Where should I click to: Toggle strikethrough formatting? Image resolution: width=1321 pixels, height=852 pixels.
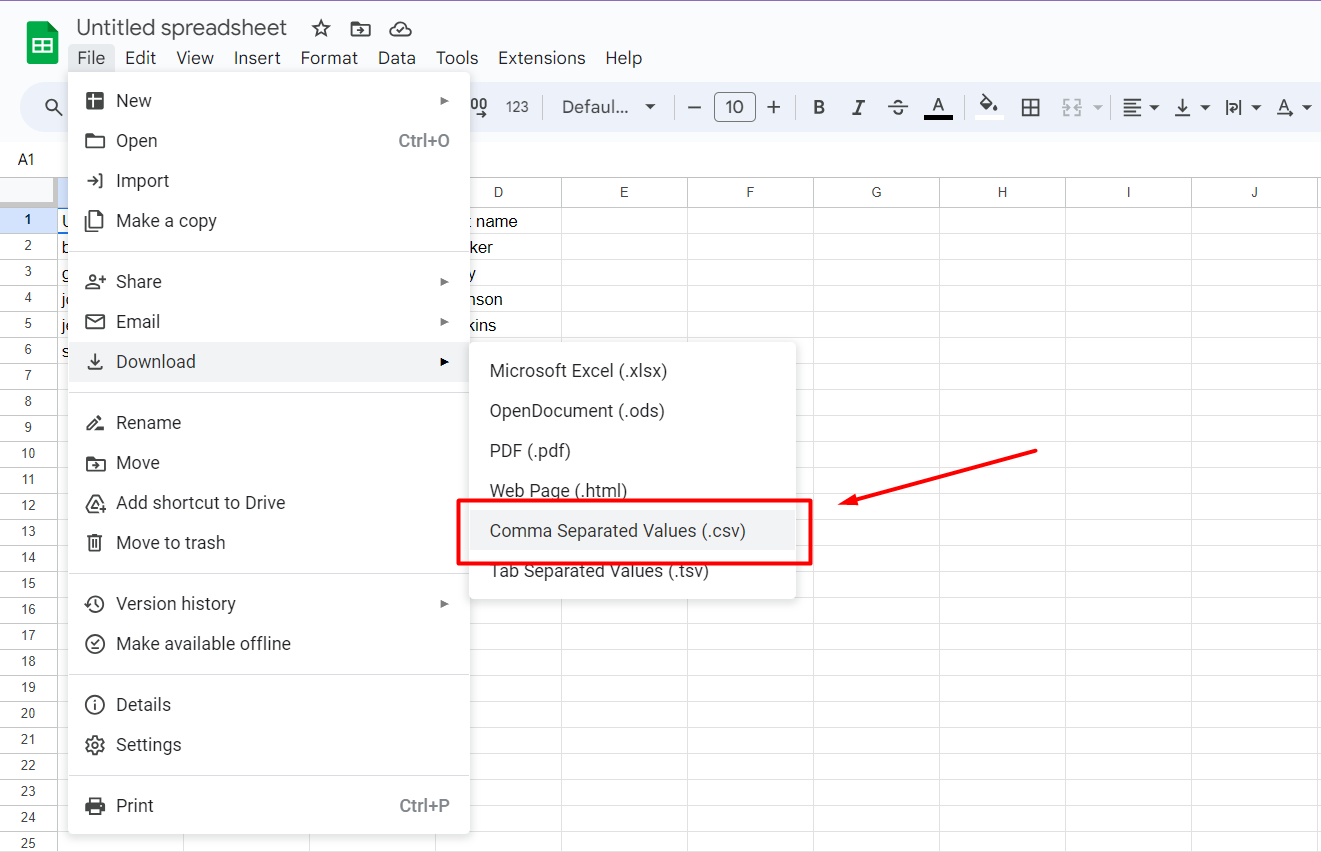(898, 107)
